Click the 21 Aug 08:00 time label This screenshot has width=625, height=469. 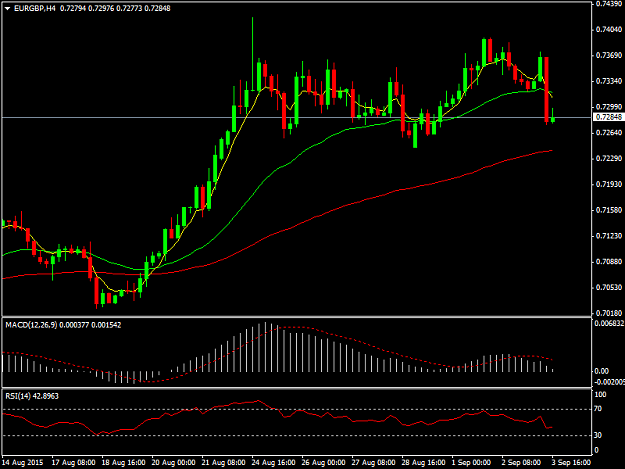point(223,463)
